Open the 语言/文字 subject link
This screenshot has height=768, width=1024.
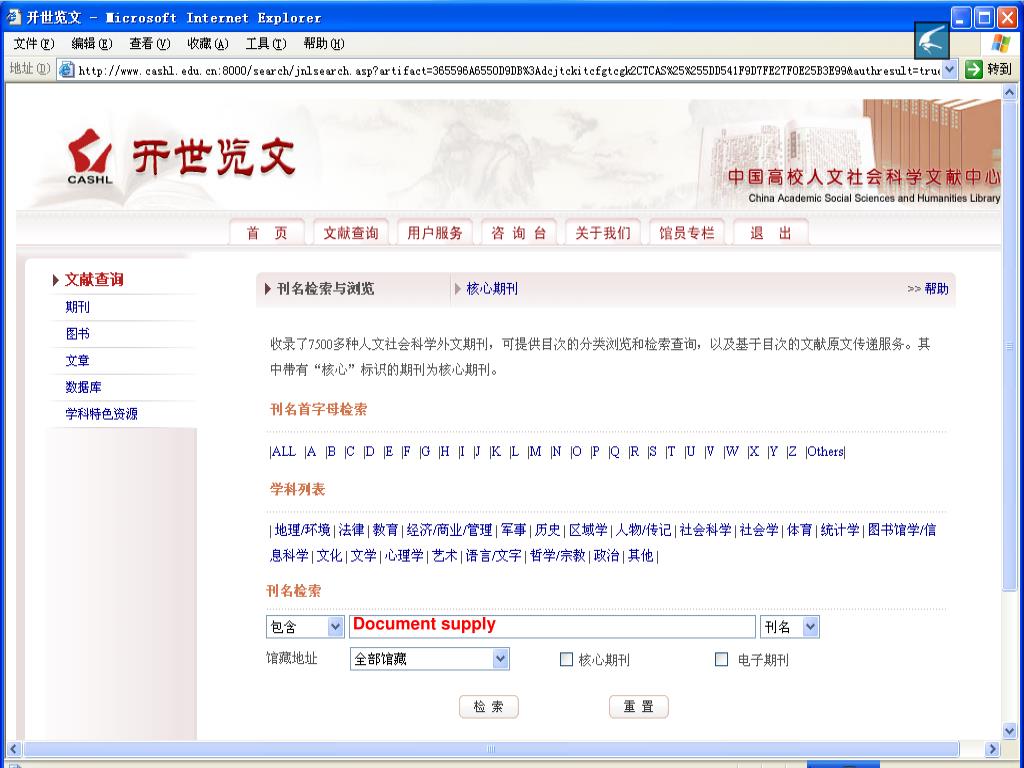pos(493,556)
